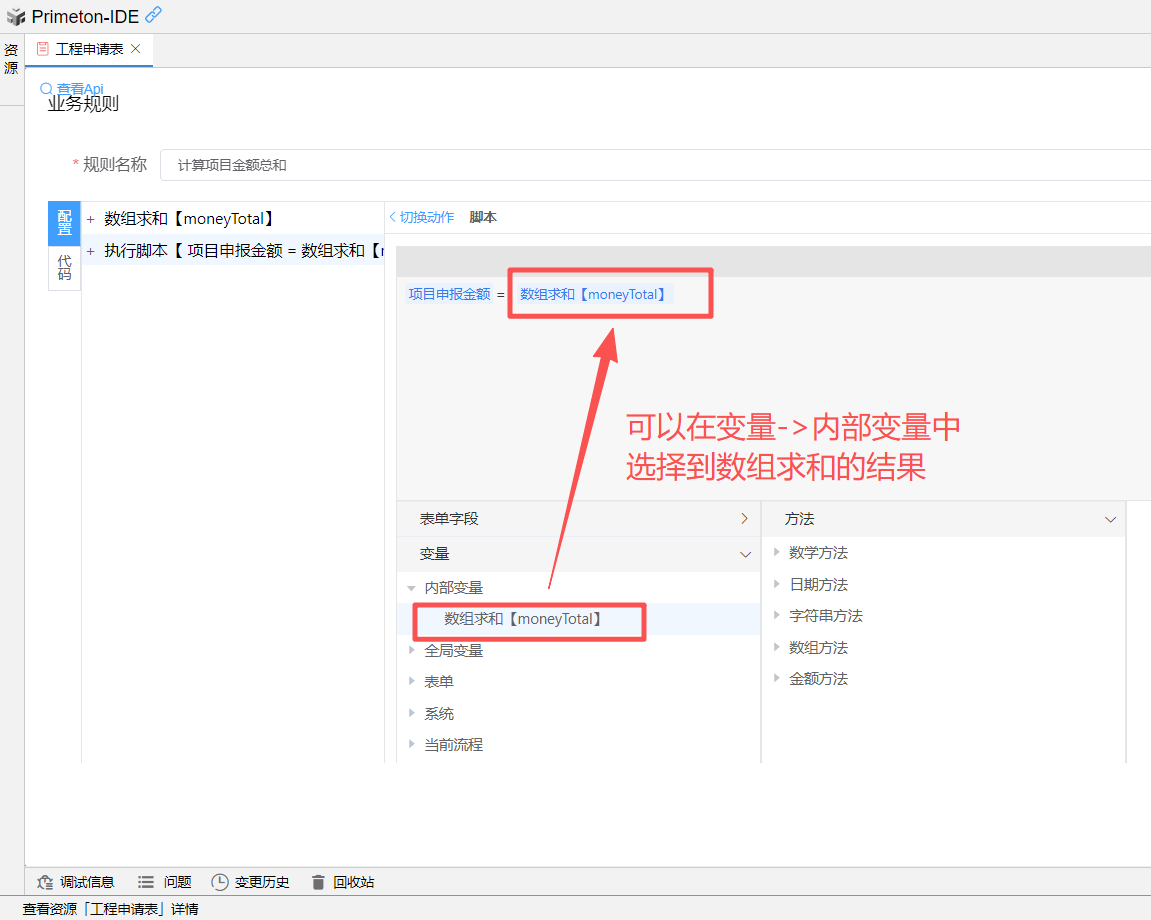
Task: Click 切换动作 to switch action
Action: point(421,217)
